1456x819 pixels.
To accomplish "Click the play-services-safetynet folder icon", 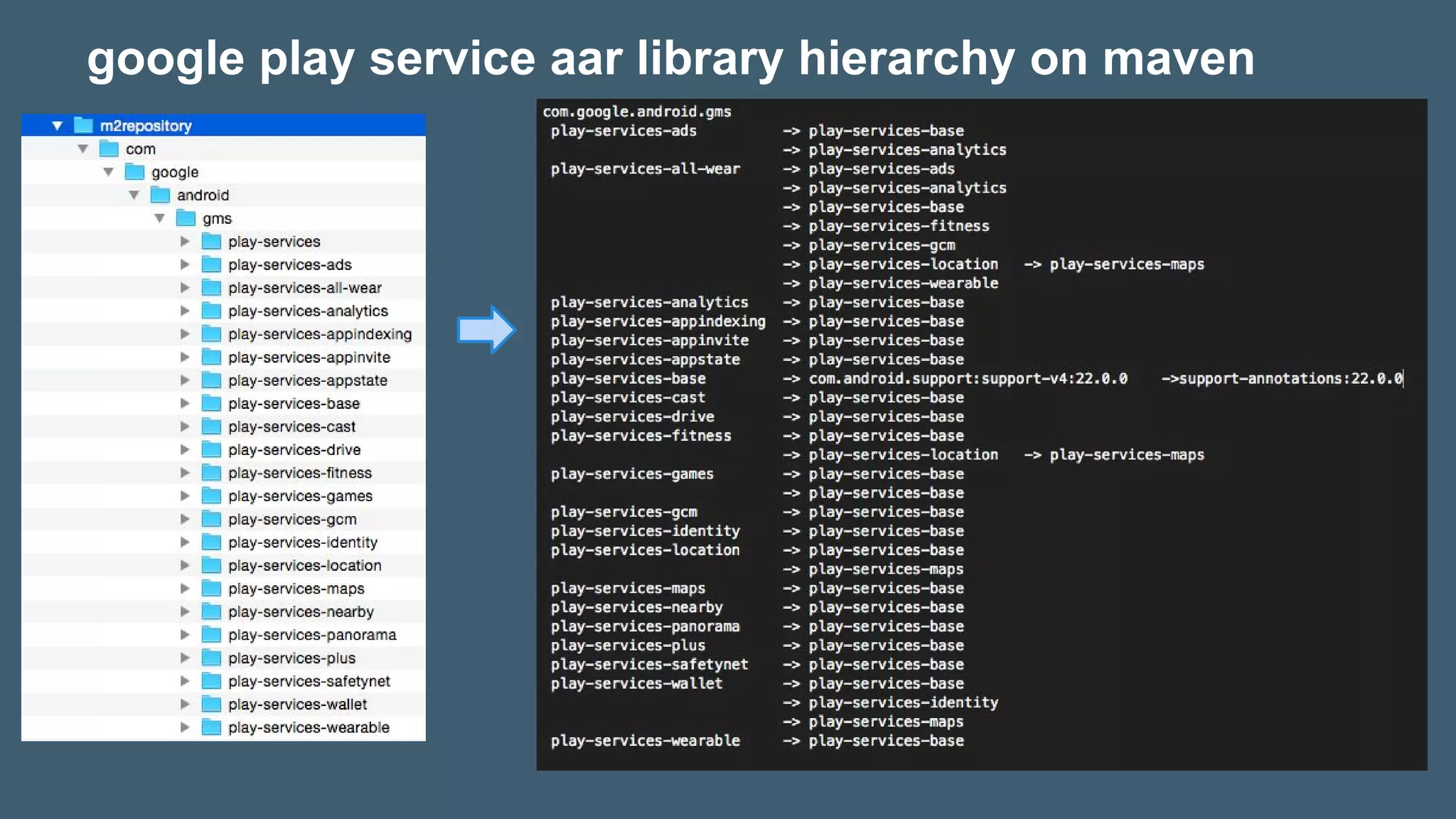I will pyautogui.click(x=211, y=680).
